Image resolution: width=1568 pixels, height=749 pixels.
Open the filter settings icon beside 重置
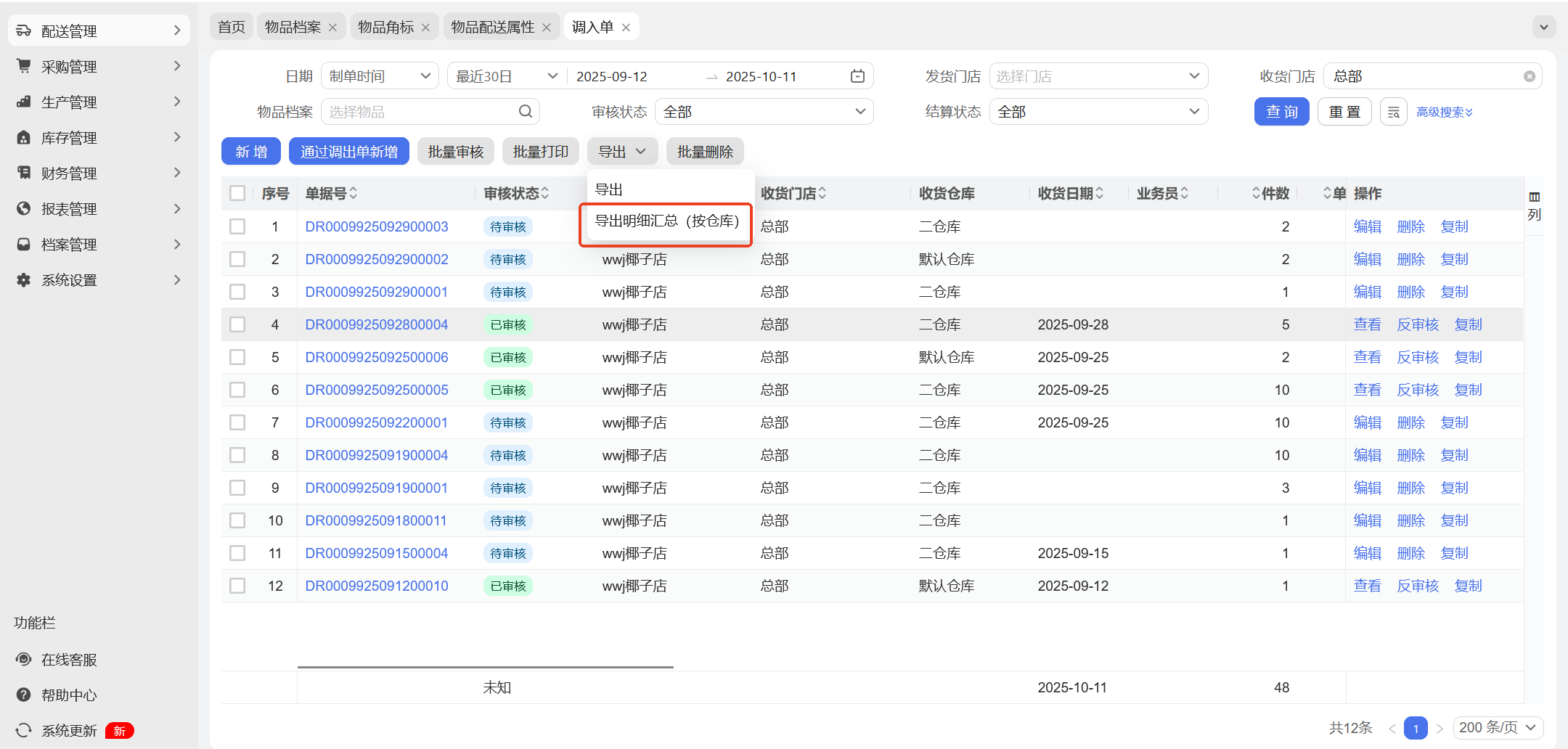coord(1393,112)
